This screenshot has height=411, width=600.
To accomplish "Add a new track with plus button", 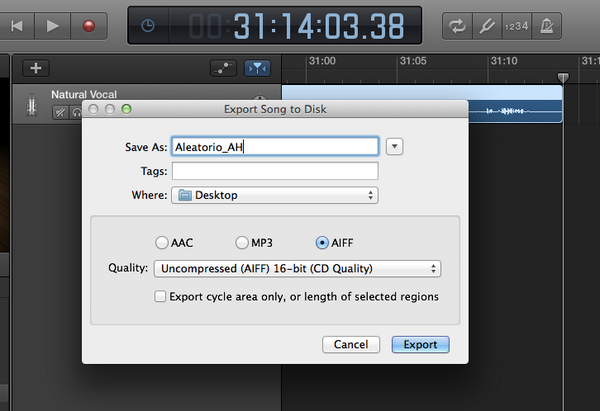I will [x=36, y=68].
